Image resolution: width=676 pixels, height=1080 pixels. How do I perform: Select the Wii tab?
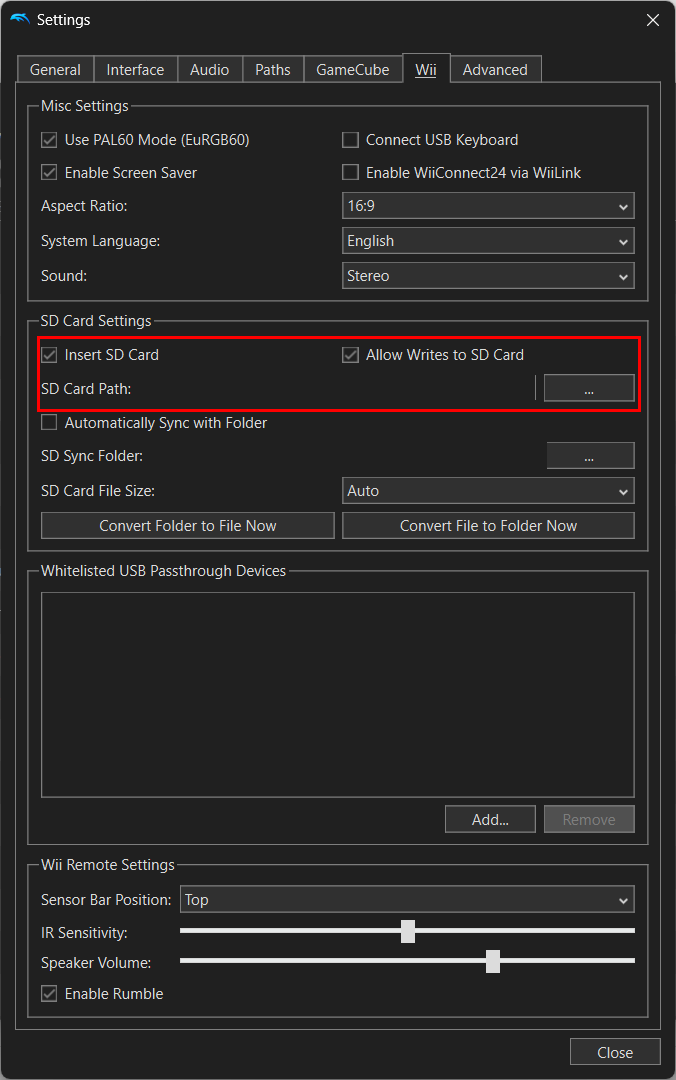(x=426, y=69)
